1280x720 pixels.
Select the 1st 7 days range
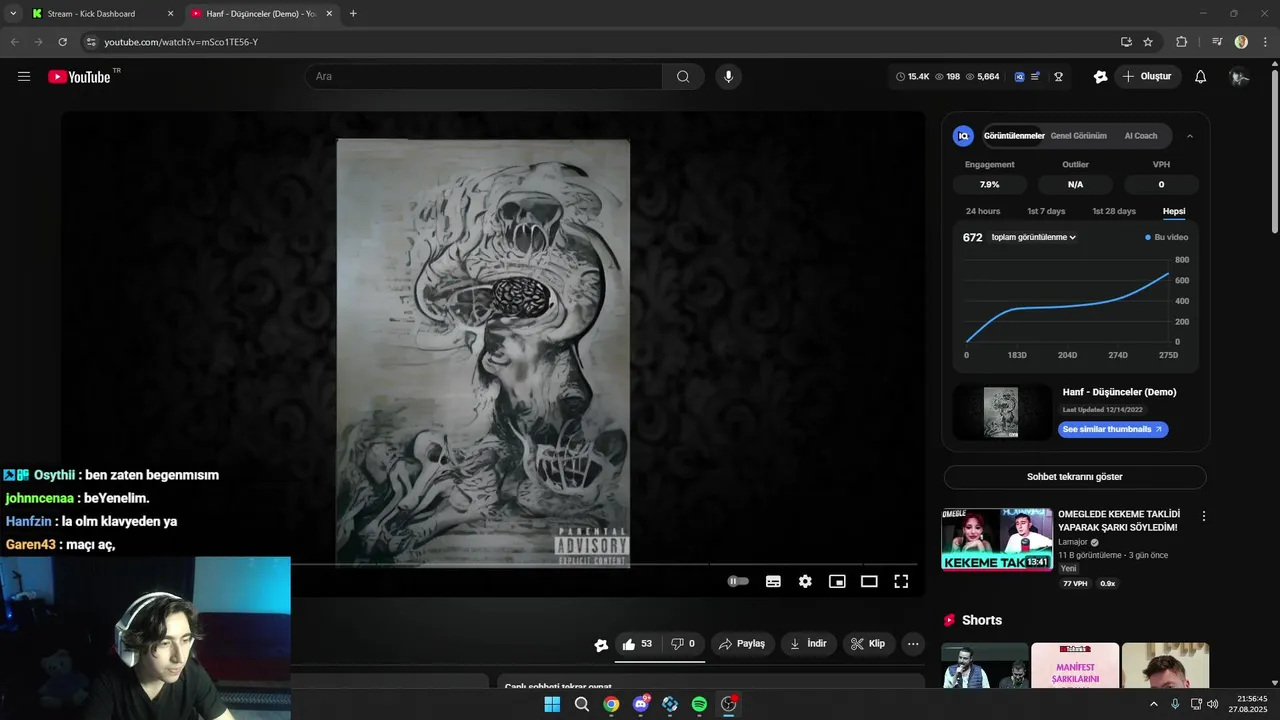(x=1046, y=211)
